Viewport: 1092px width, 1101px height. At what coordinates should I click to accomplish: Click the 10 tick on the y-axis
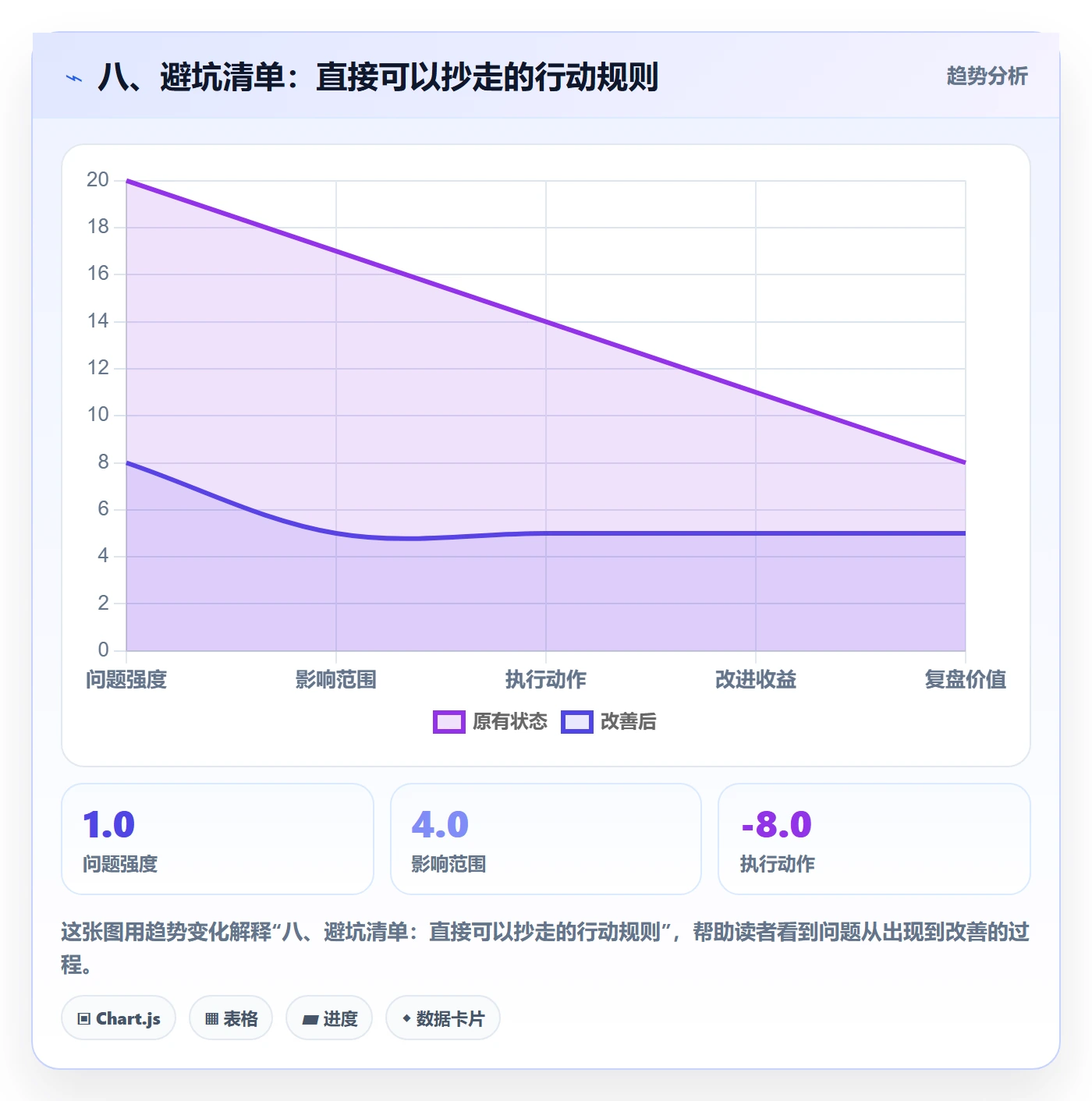tap(97, 414)
